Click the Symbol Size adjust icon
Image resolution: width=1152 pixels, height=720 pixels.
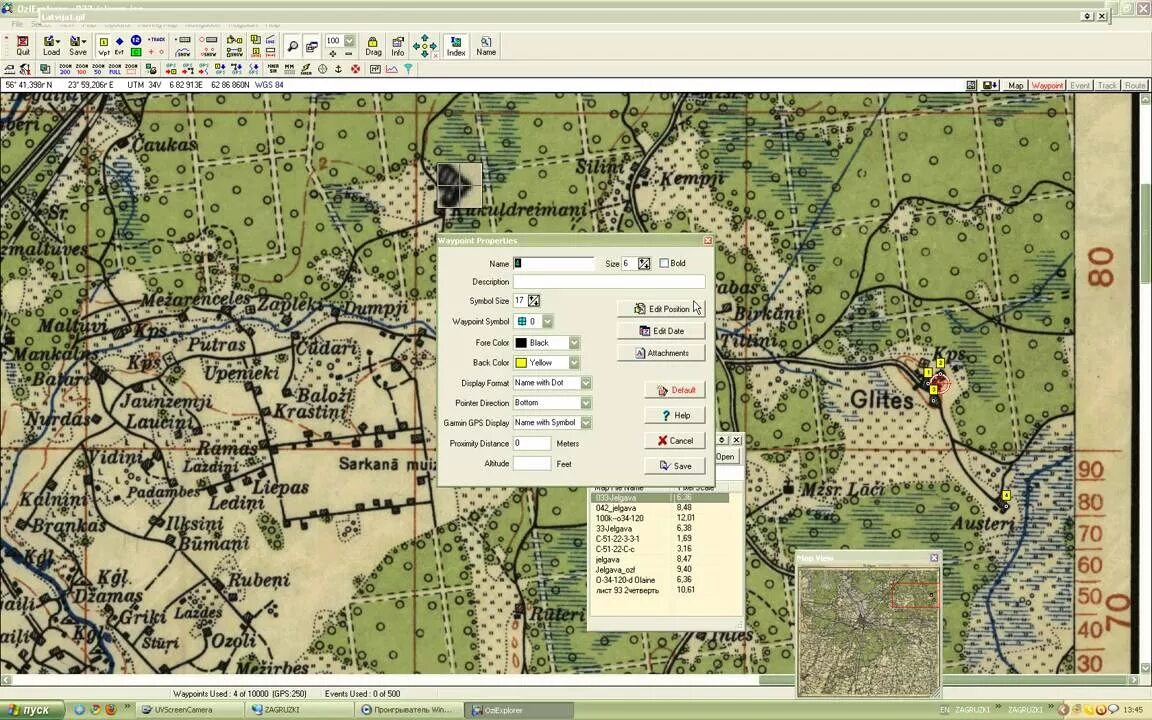534,300
